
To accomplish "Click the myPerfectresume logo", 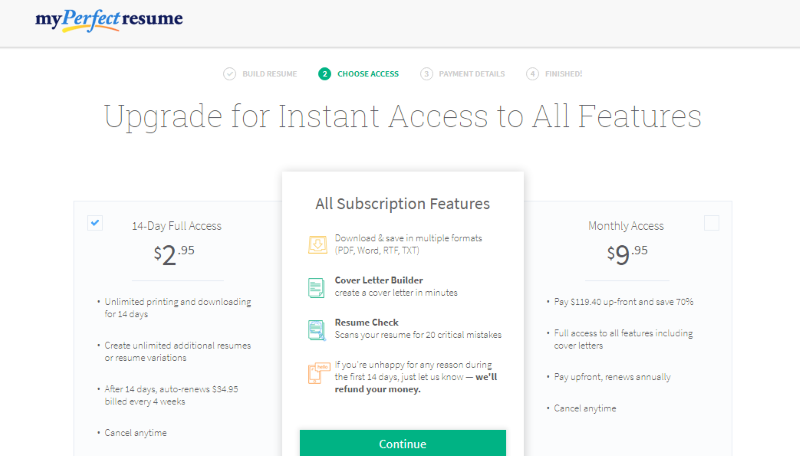I will coord(109,20).
